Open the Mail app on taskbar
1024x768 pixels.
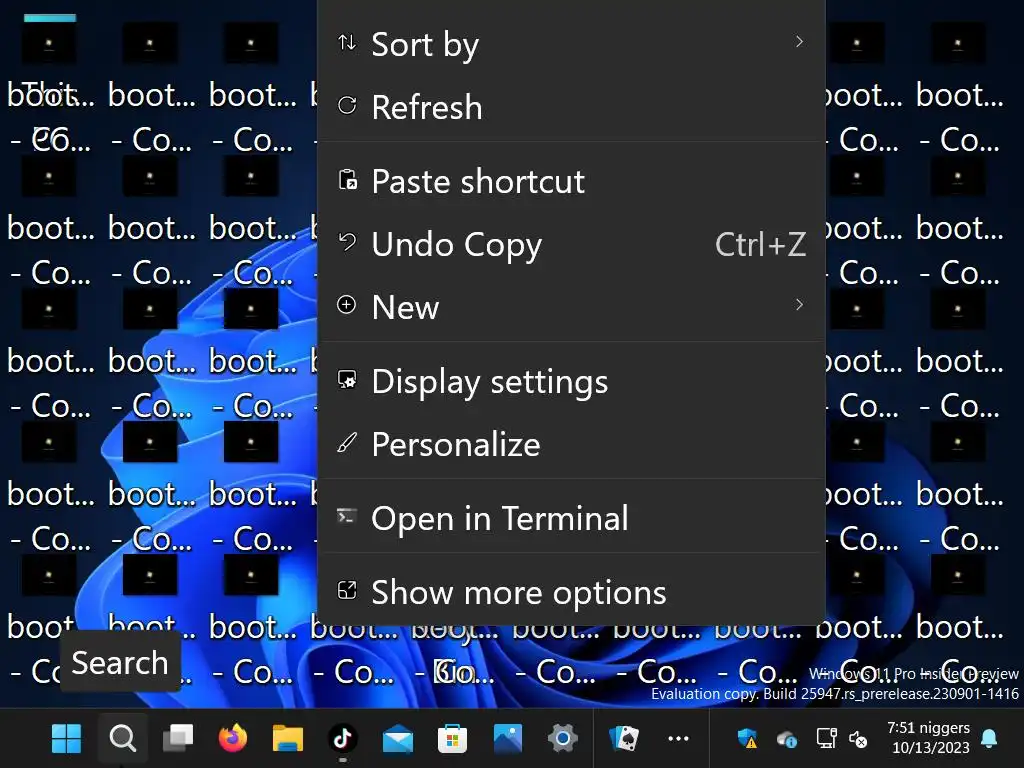tap(398, 739)
